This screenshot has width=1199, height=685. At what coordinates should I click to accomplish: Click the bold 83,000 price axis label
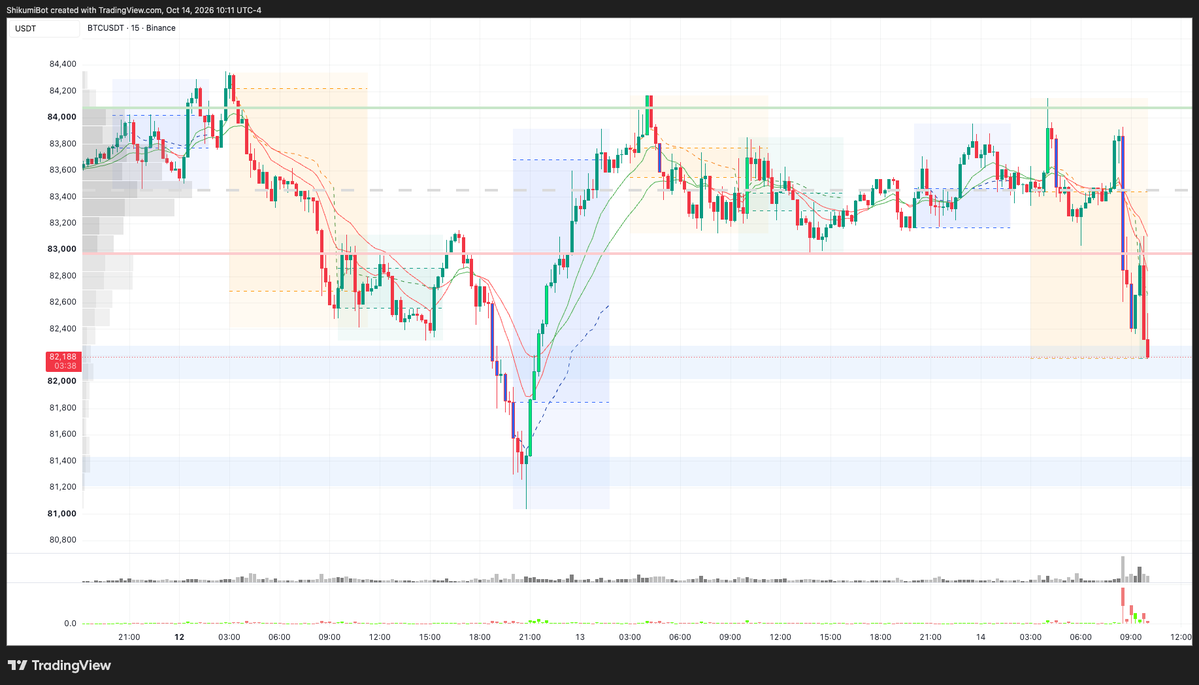coord(62,249)
